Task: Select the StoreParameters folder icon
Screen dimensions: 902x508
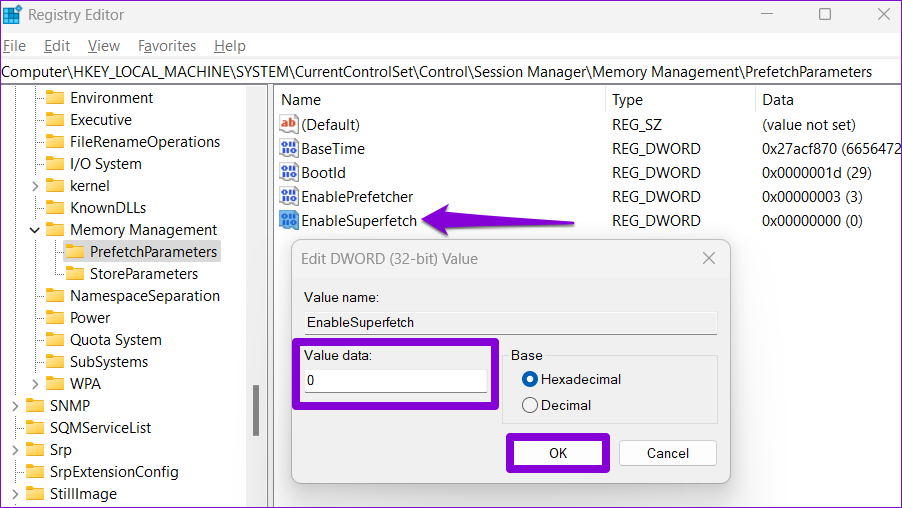Action: 75,273
